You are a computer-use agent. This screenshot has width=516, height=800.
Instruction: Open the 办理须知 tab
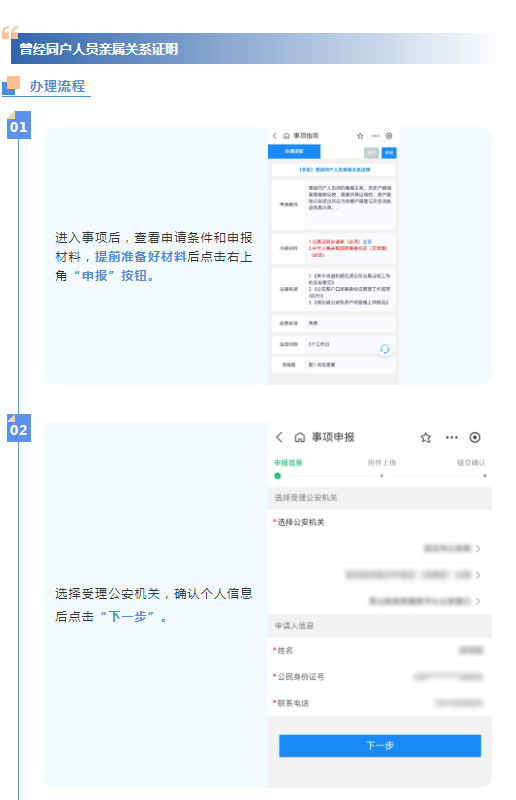click(x=294, y=151)
